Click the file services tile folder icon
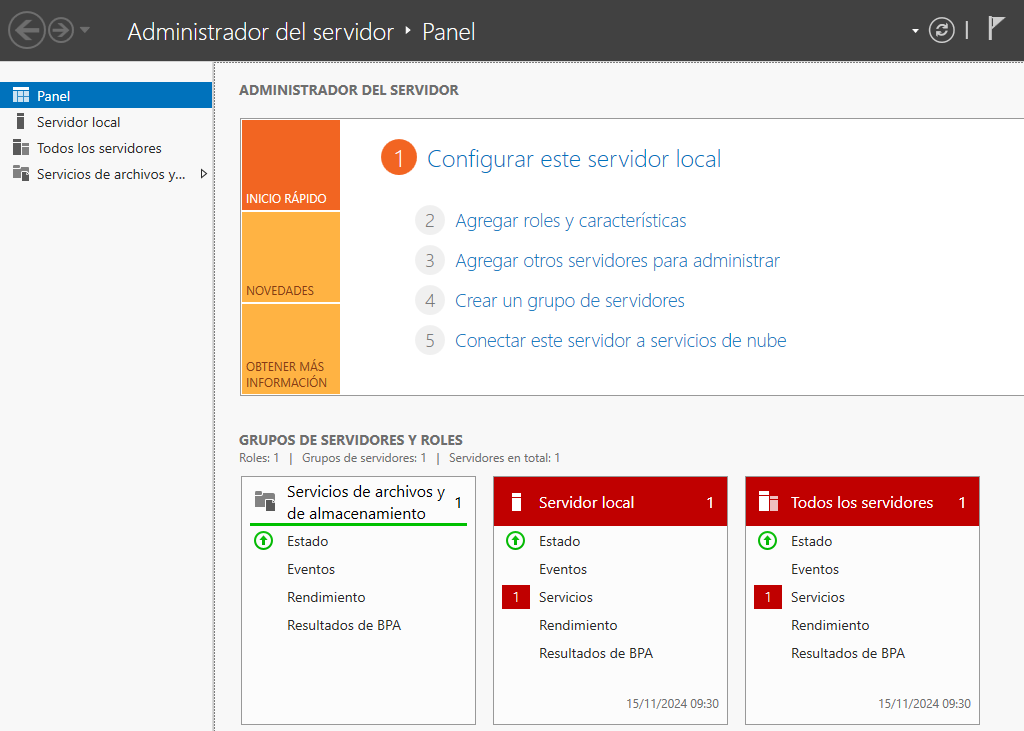1024x731 pixels. (264, 501)
